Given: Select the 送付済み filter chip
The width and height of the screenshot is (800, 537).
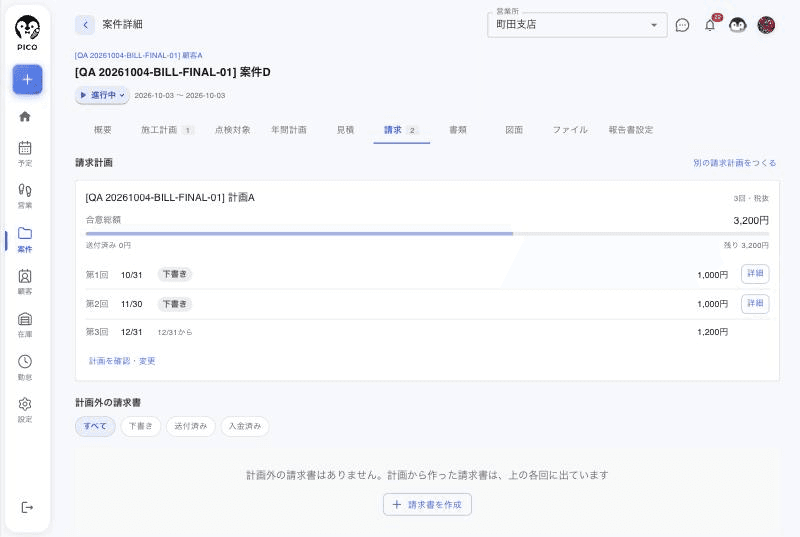Looking at the screenshot, I should (191, 426).
